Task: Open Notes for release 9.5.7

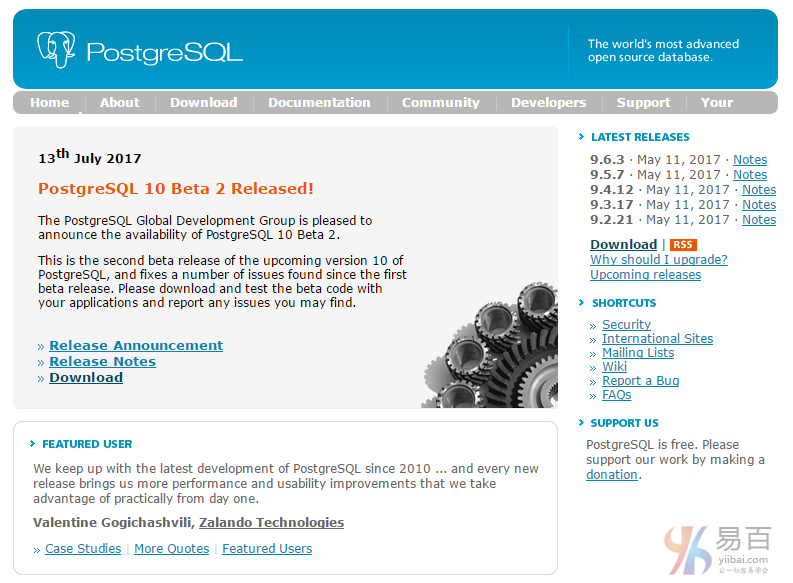Action: click(x=750, y=175)
